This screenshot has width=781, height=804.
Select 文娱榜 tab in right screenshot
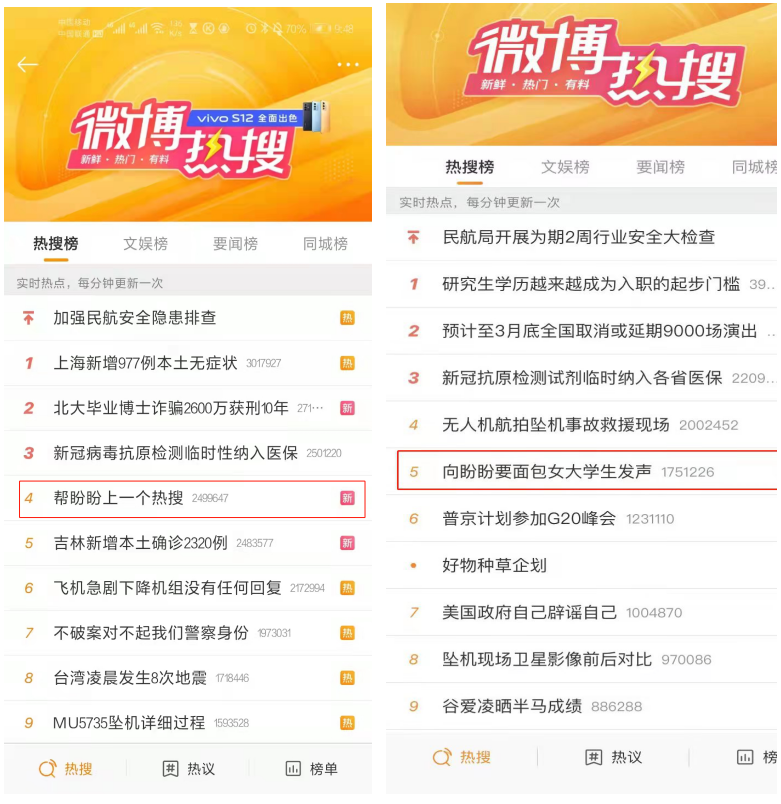[x=565, y=167]
